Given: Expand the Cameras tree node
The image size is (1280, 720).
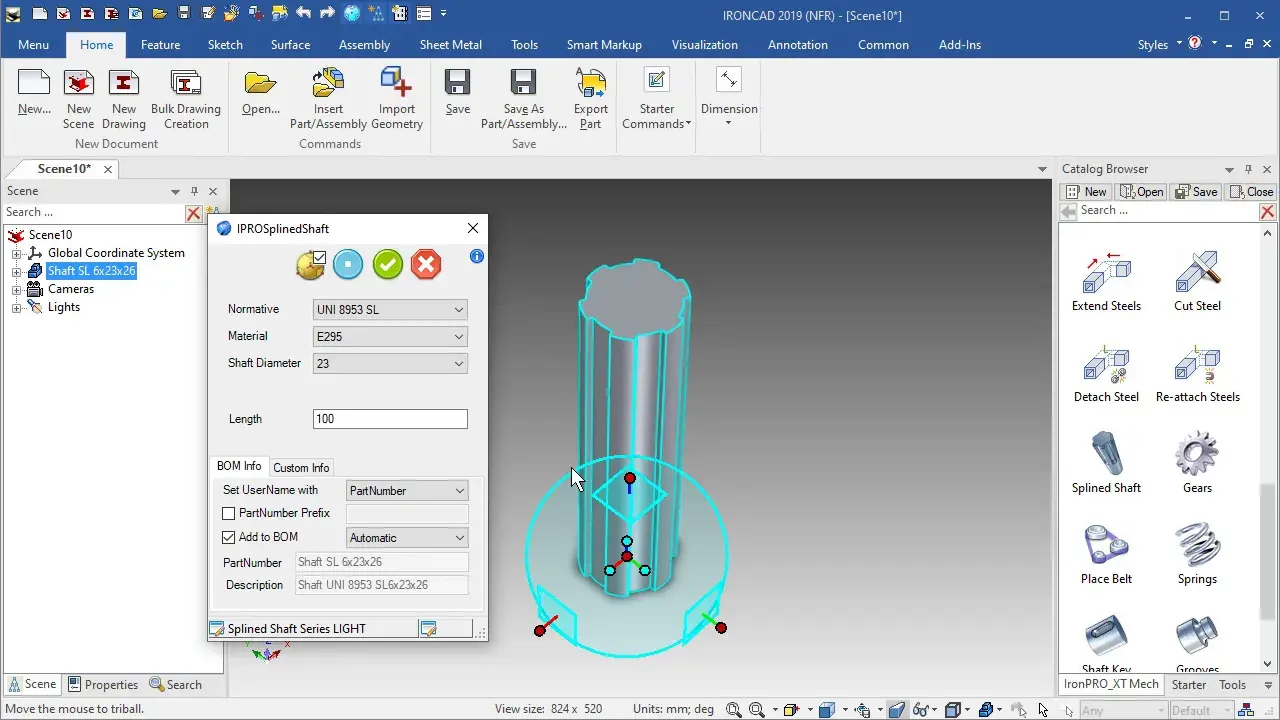Looking at the screenshot, I should [16, 289].
